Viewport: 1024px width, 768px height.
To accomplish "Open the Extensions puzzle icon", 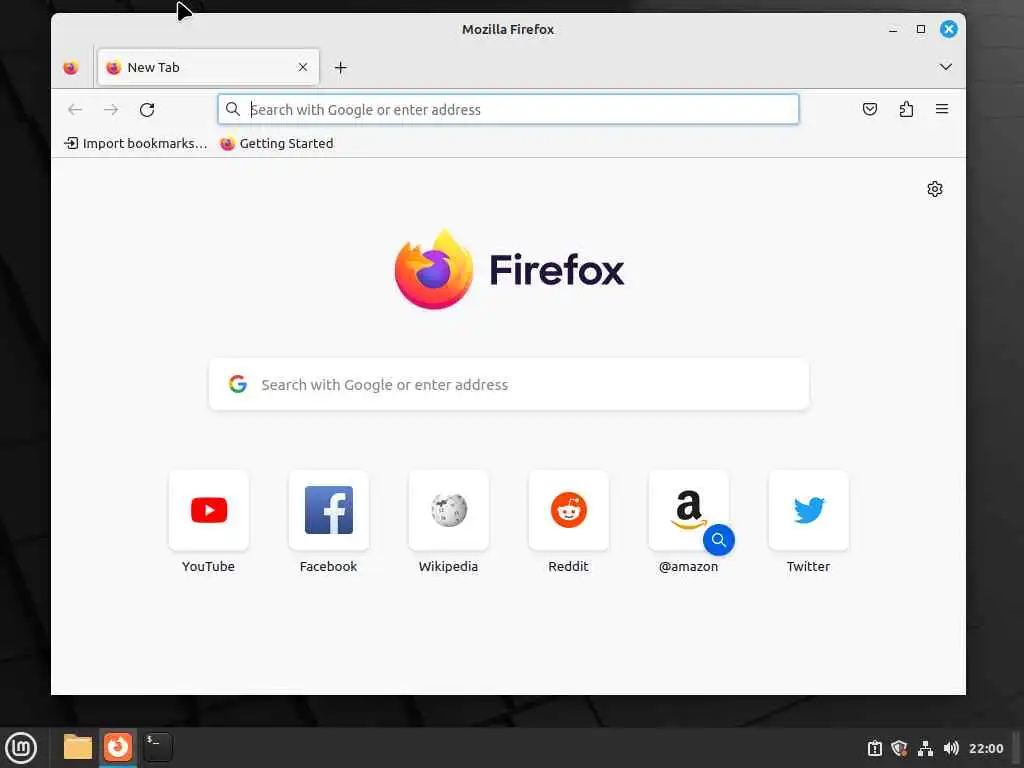I will point(906,109).
